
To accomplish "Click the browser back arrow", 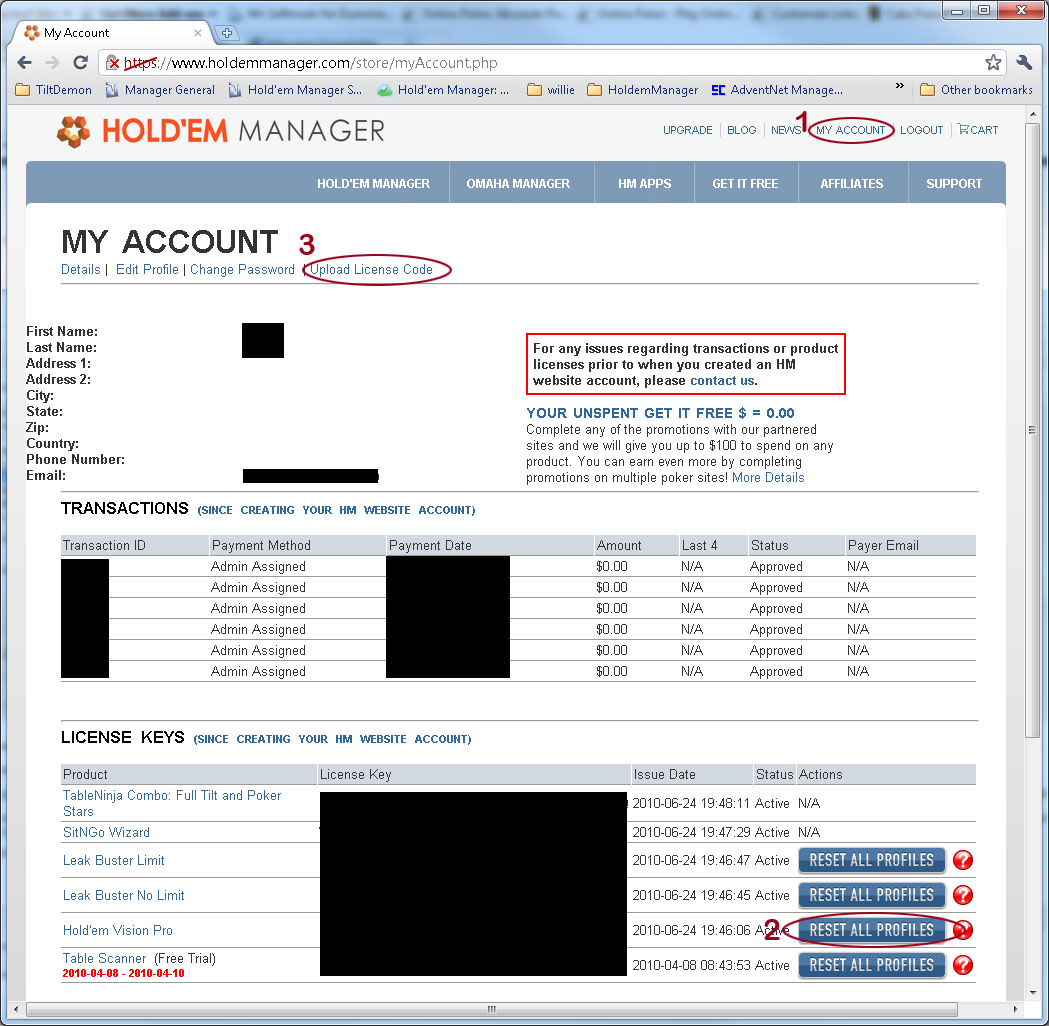I will tap(25, 63).
